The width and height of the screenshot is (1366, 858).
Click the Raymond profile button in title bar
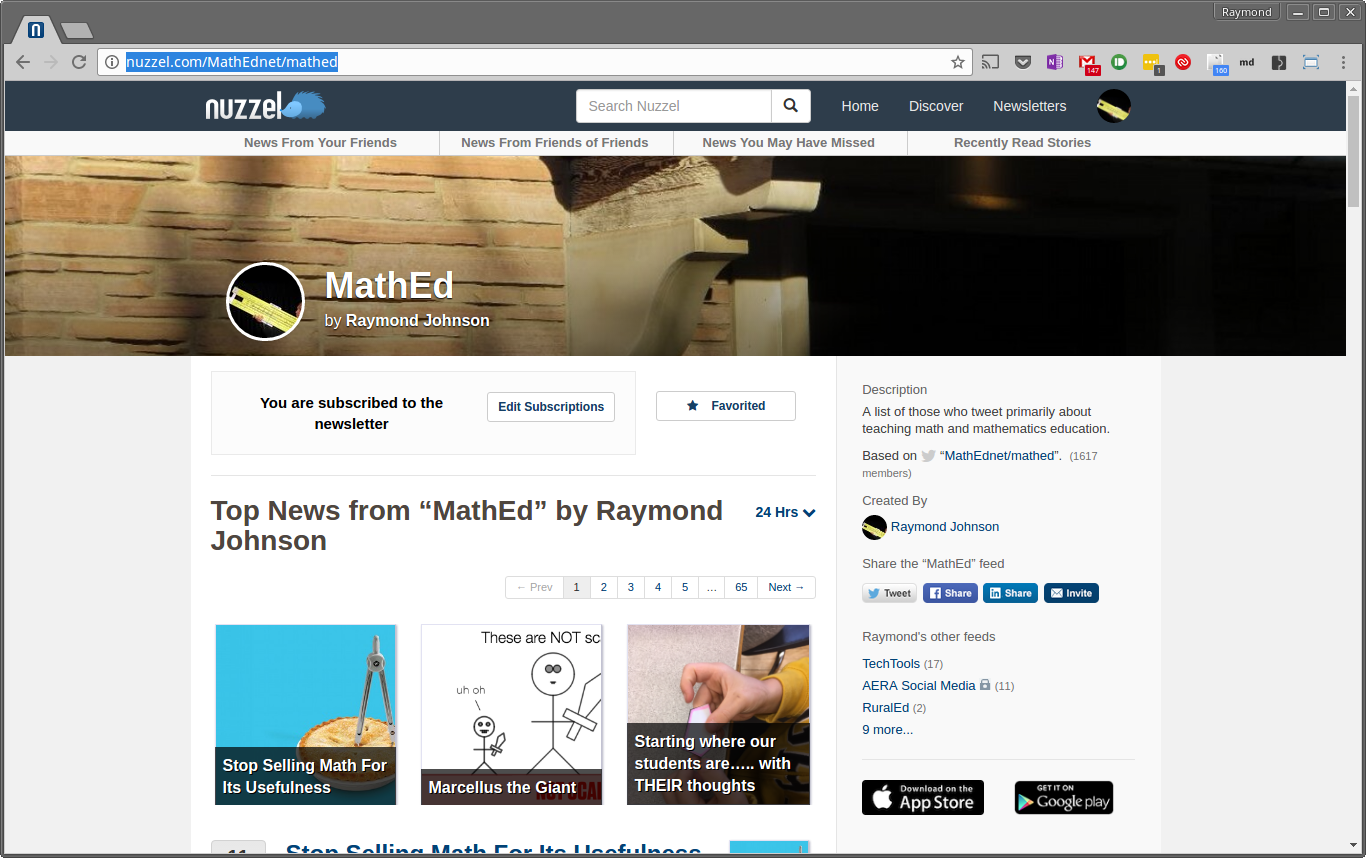pos(1246,12)
